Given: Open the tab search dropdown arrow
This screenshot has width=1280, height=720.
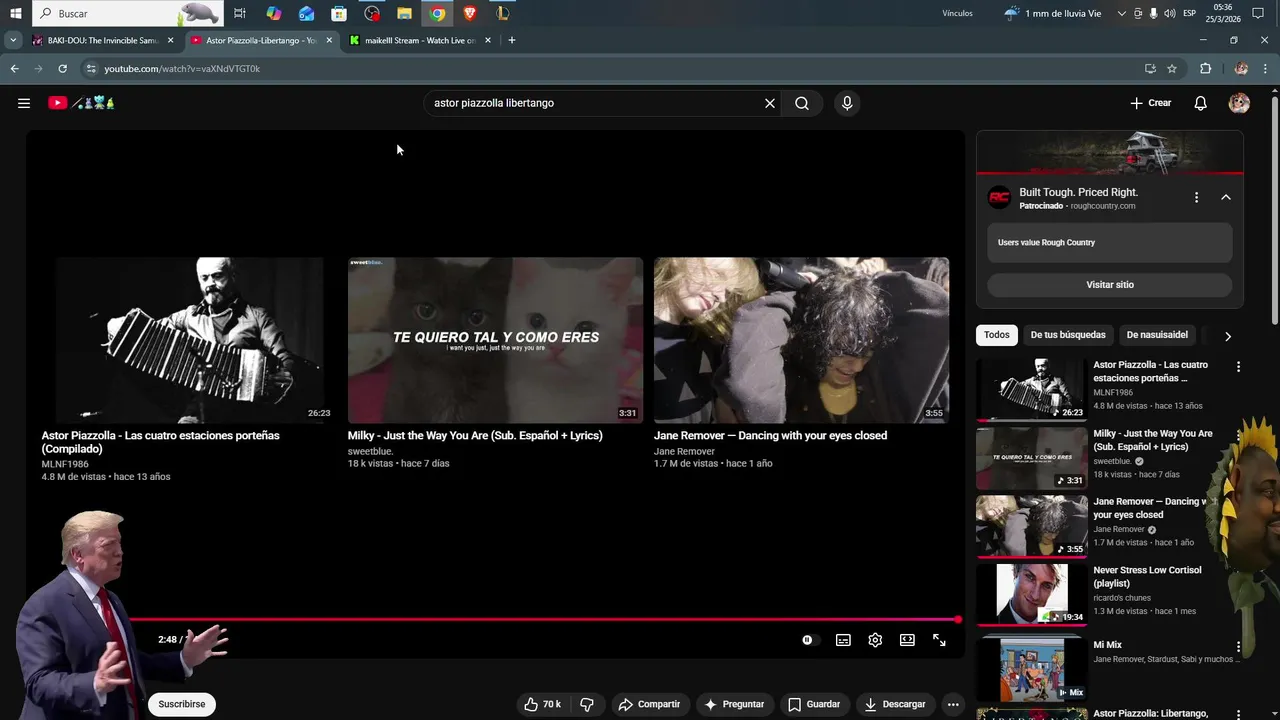Looking at the screenshot, I should coord(12,41).
